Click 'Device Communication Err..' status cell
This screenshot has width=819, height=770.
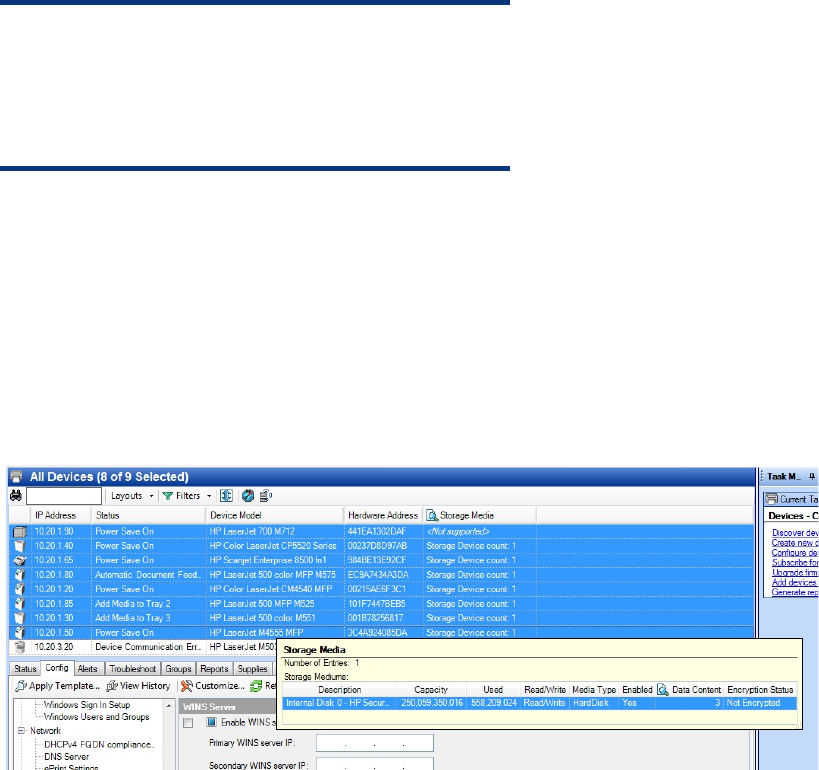(148, 647)
